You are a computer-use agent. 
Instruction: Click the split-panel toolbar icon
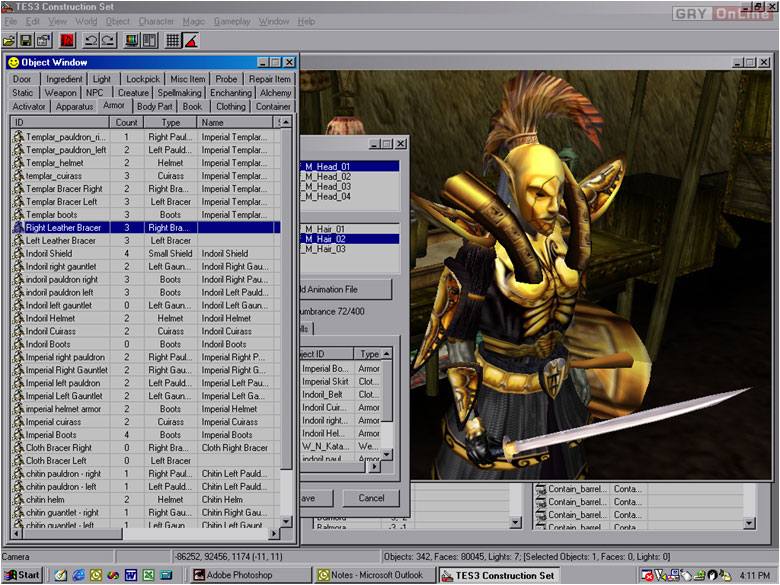[150, 41]
